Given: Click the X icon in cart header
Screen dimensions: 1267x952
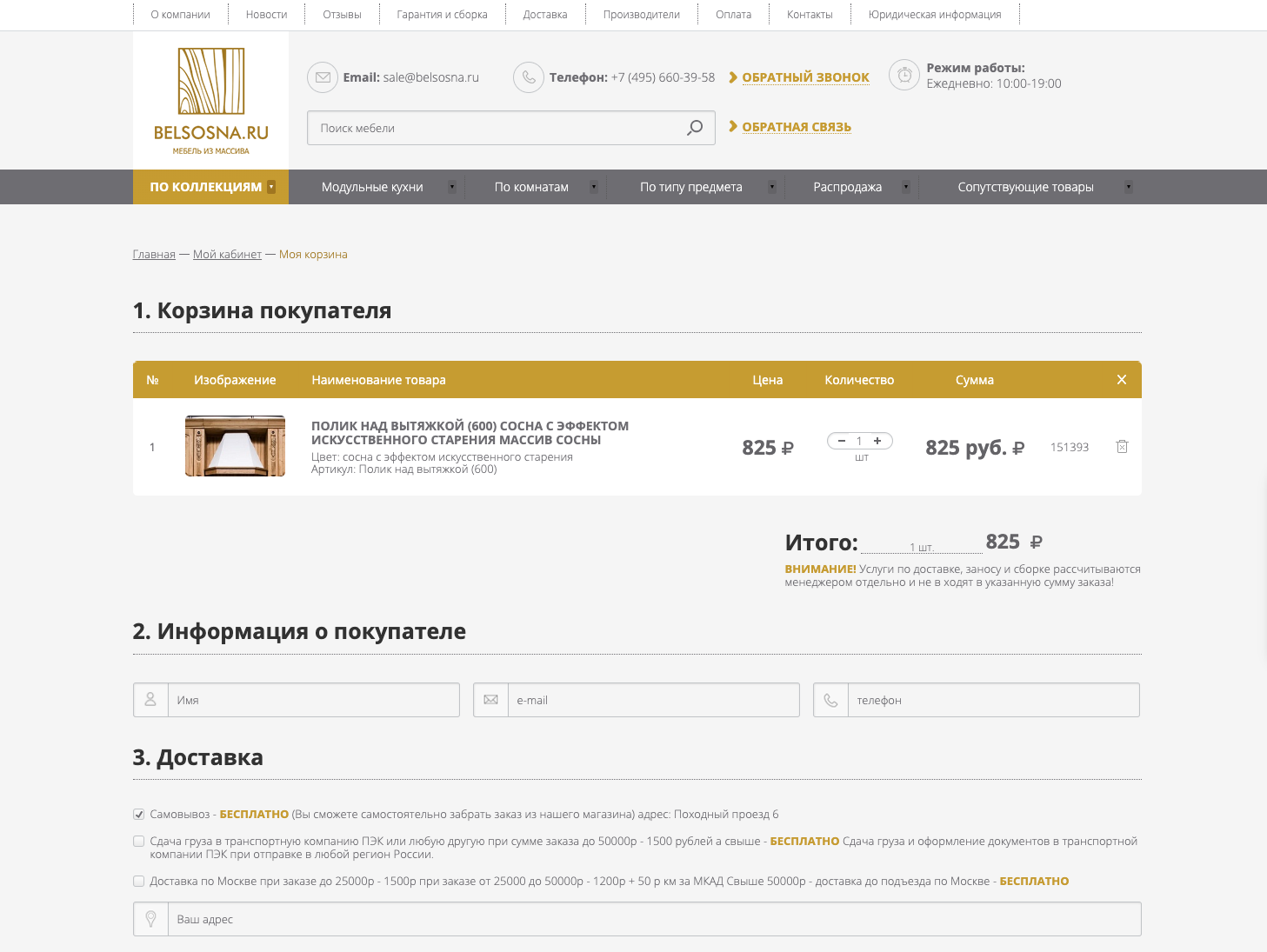Looking at the screenshot, I should [x=1121, y=380].
